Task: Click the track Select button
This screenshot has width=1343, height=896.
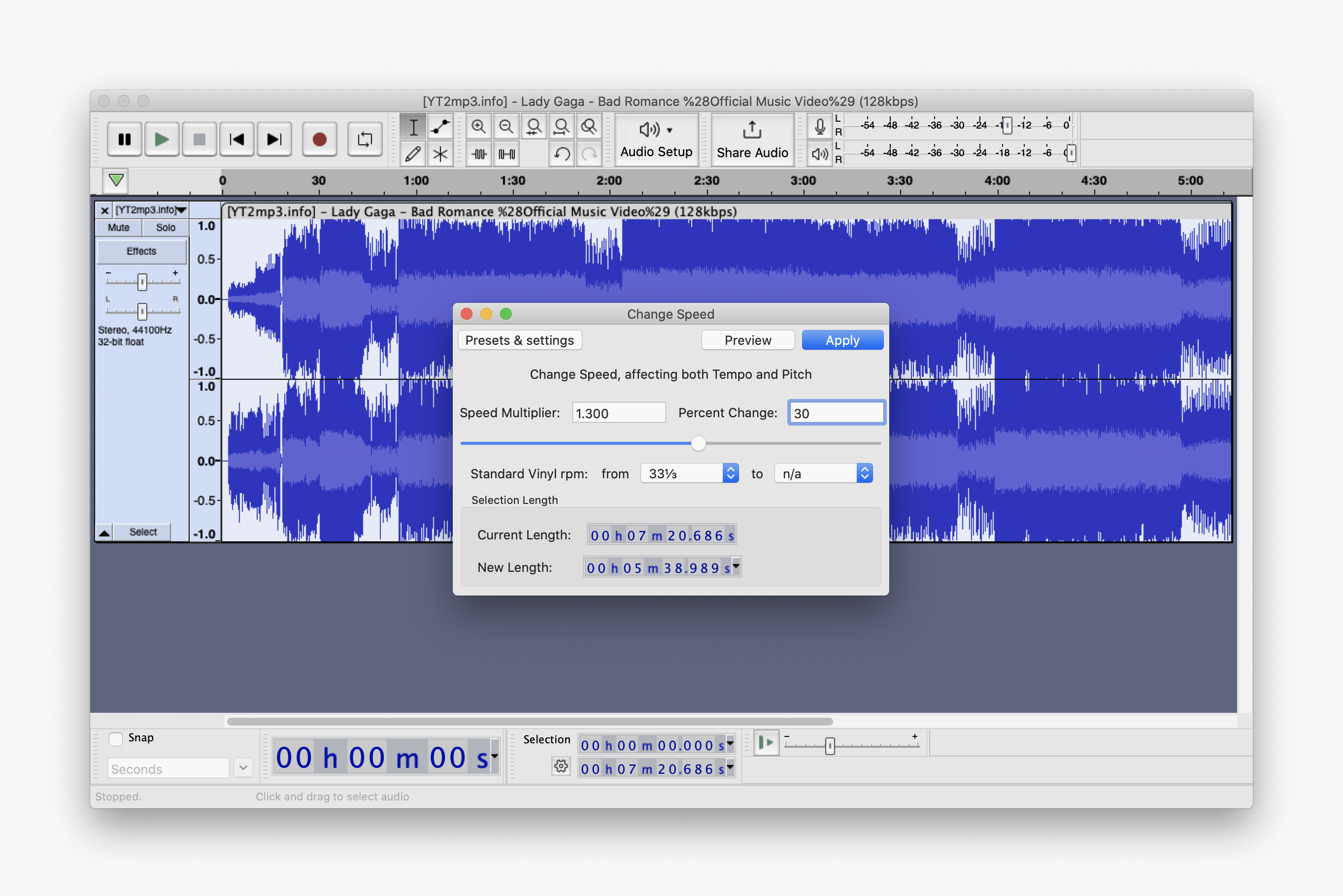Action: pos(143,532)
